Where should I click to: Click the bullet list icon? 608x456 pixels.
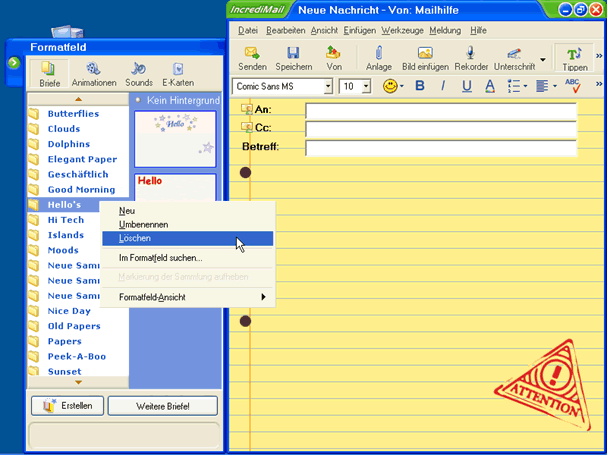click(514, 86)
